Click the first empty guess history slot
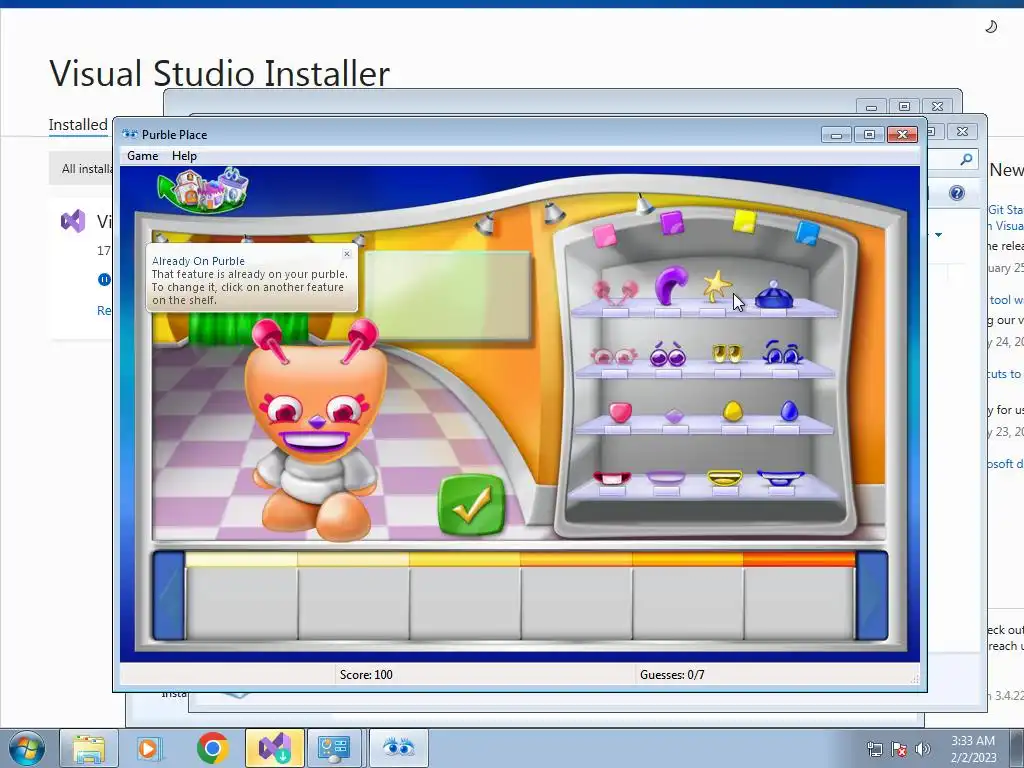Viewport: 1024px width, 768px height. 241,603
